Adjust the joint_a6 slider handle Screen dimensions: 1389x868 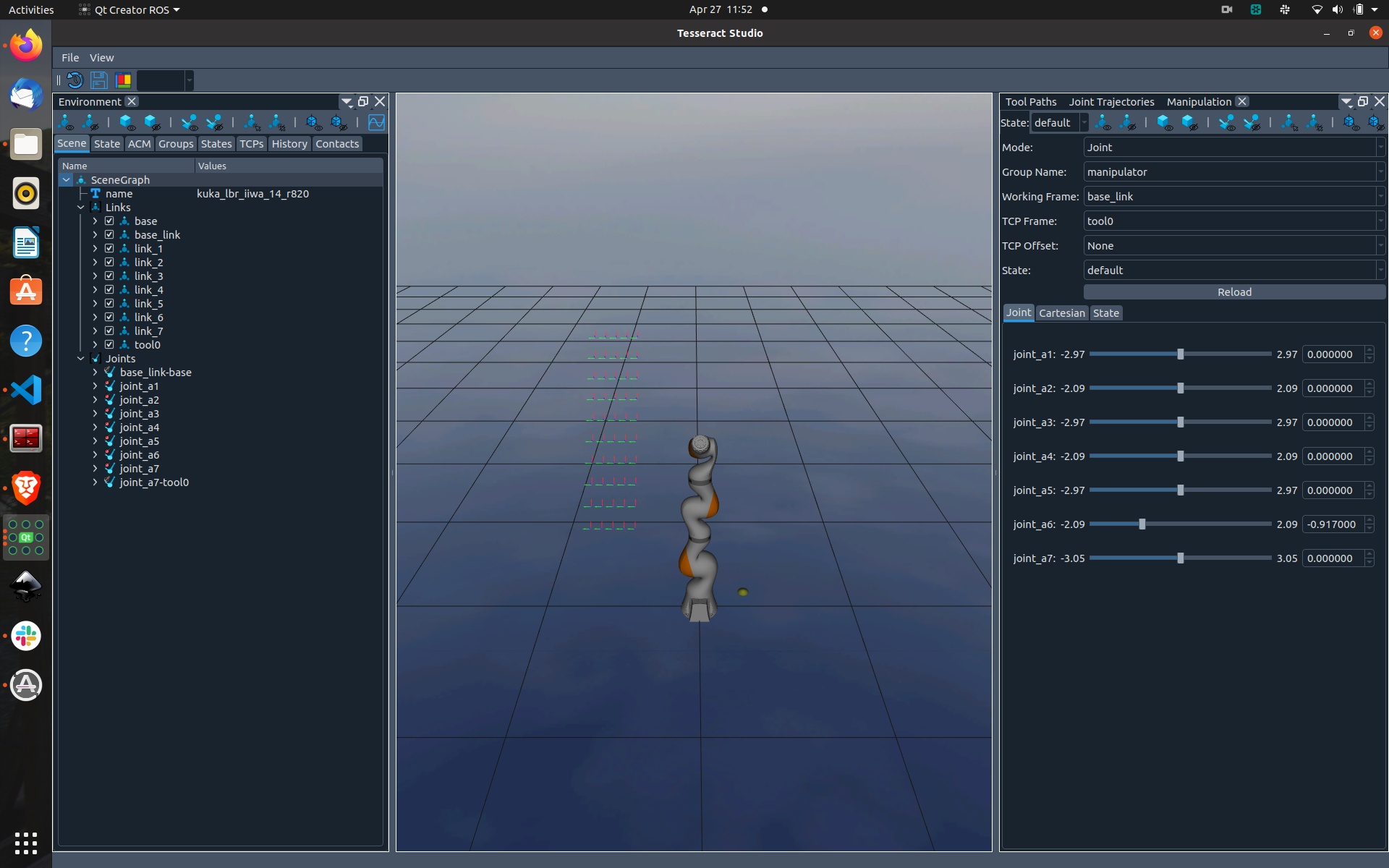(x=1142, y=524)
